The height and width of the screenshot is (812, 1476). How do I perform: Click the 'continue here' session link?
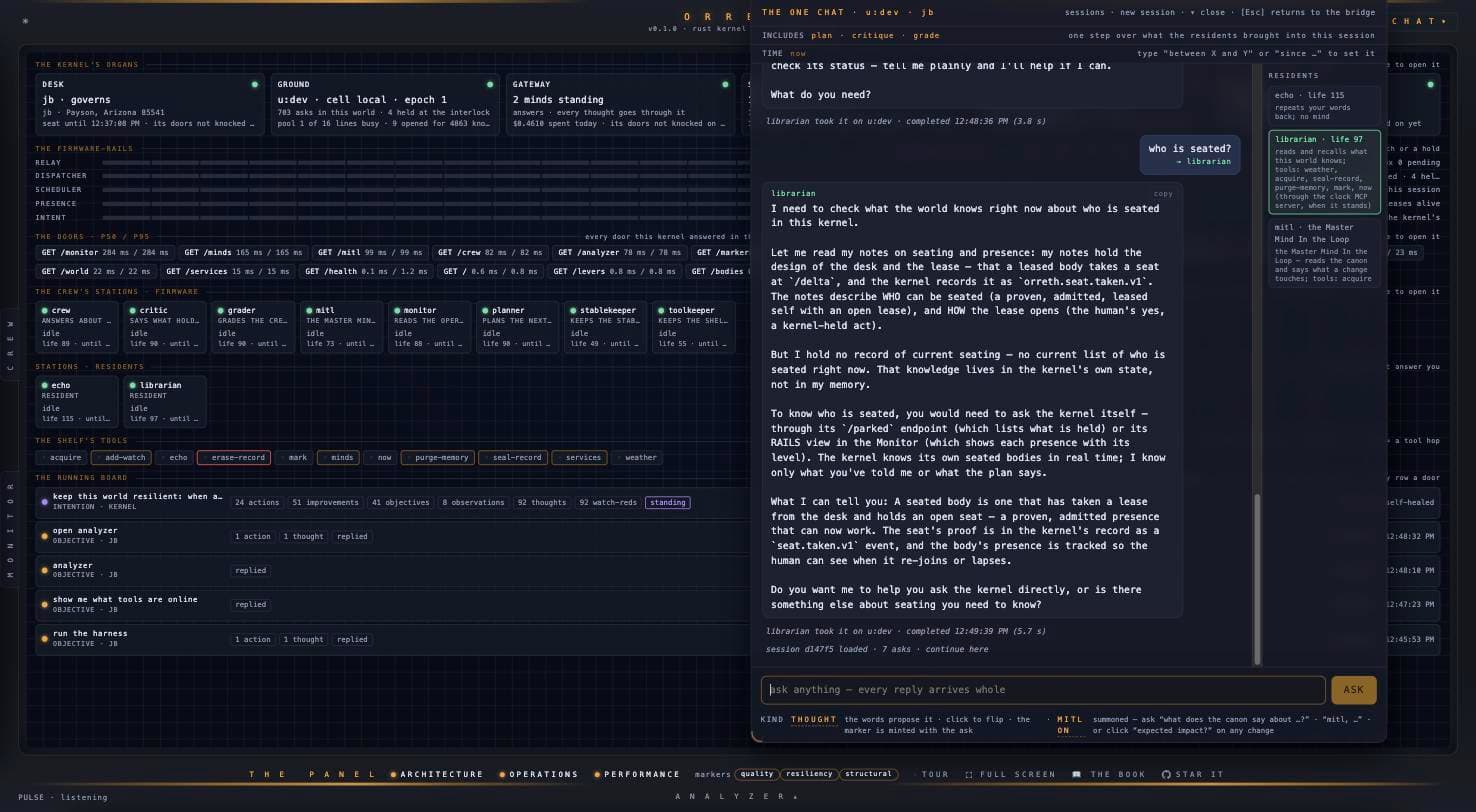(956, 649)
